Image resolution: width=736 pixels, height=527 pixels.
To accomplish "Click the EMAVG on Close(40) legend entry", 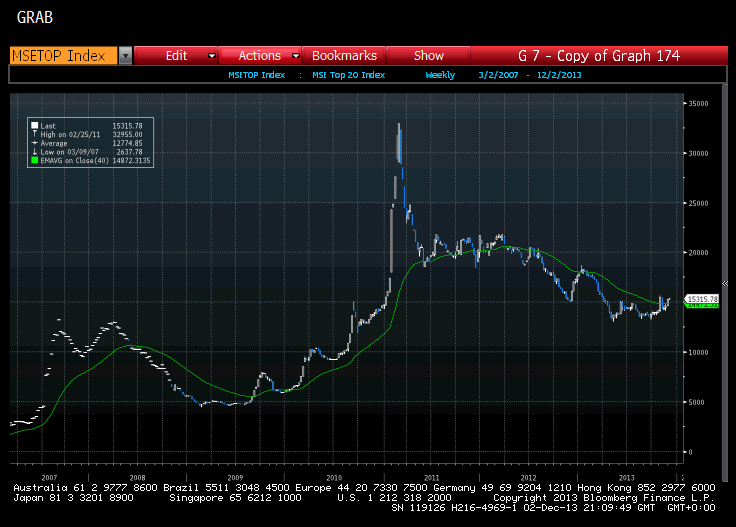I will 91,160.
